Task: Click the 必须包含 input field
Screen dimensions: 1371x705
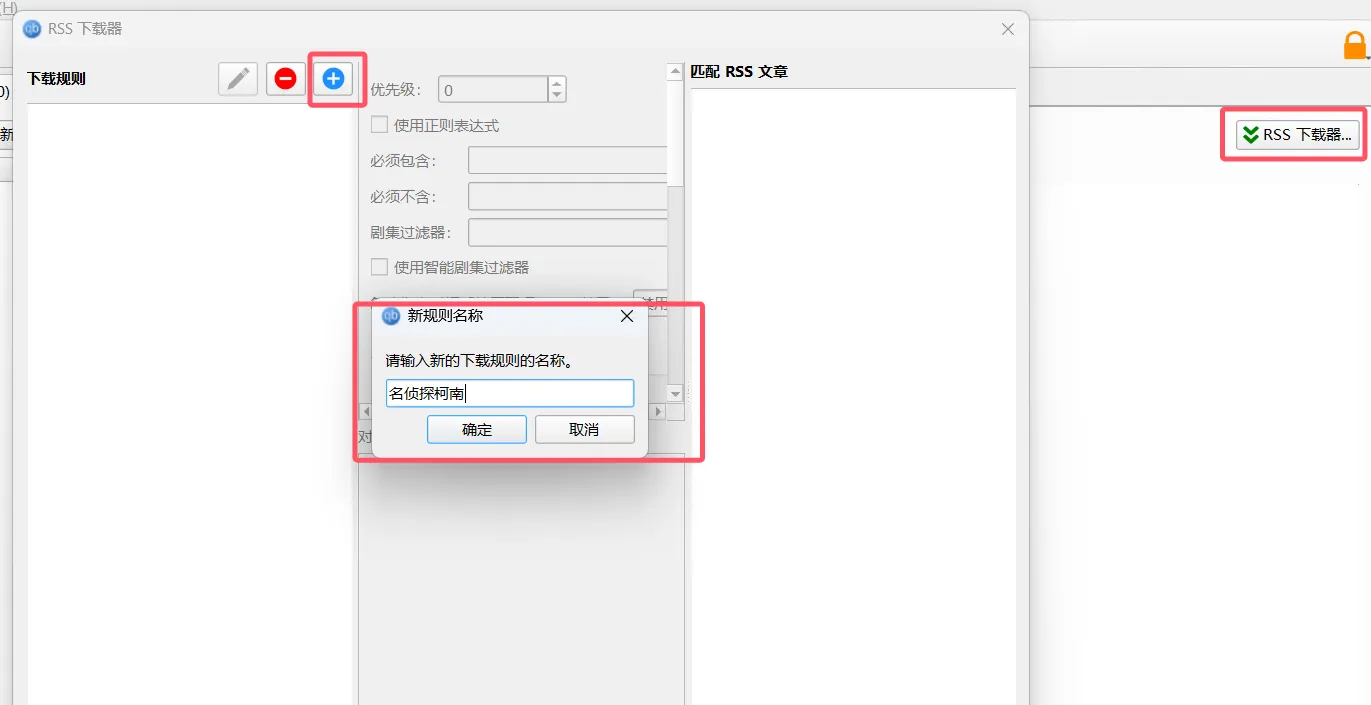Action: pos(568,160)
